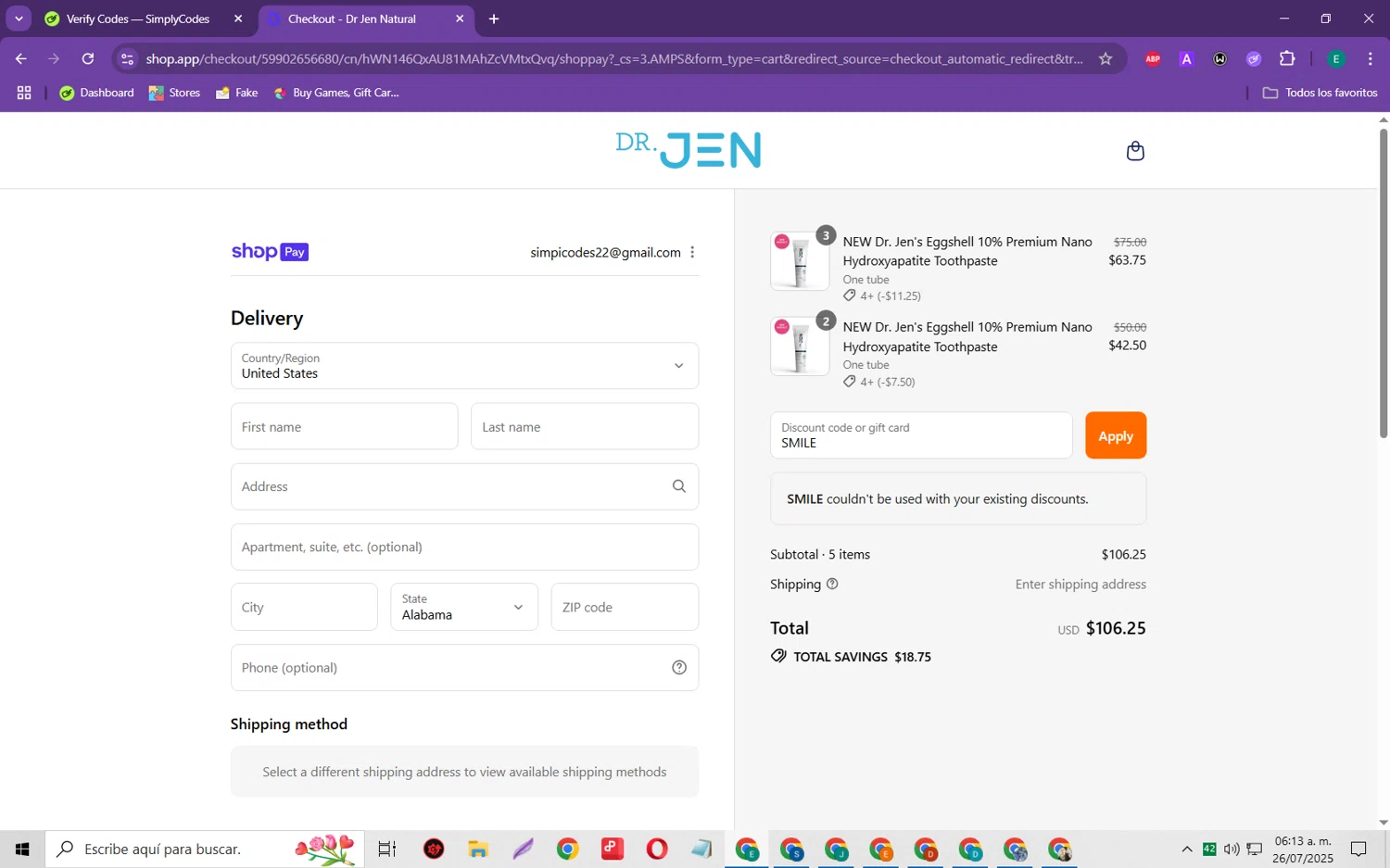Reload the checkout page
This screenshot has width=1390, height=868.
click(x=87, y=58)
